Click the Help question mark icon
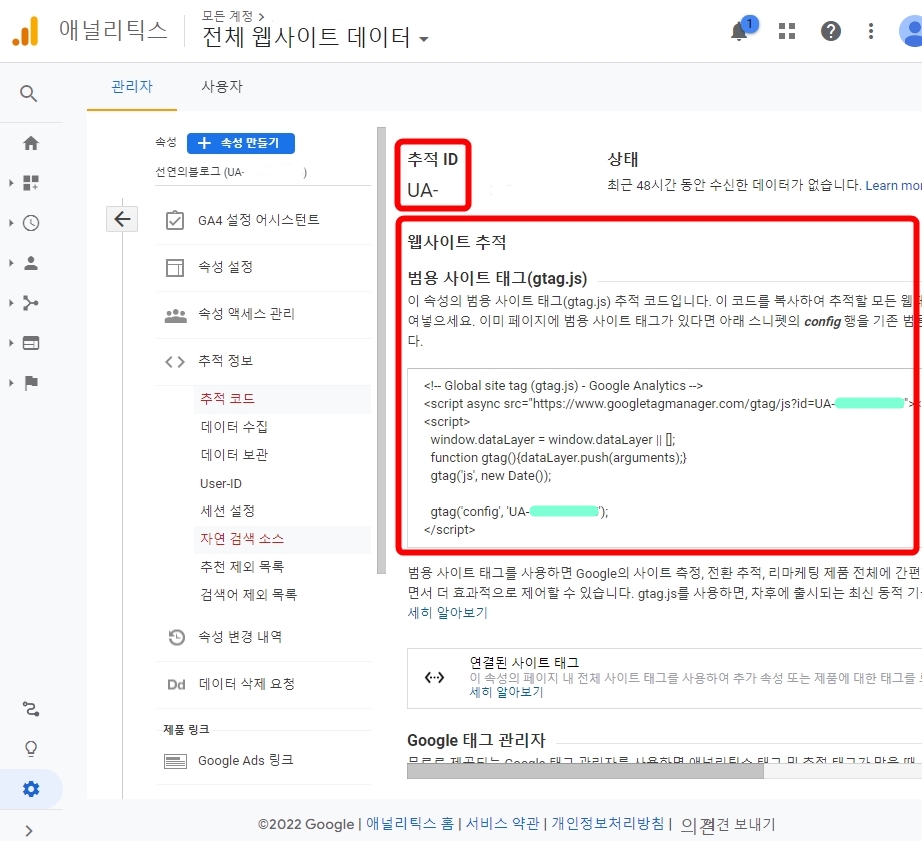The height and width of the screenshot is (841, 922). pos(831,30)
